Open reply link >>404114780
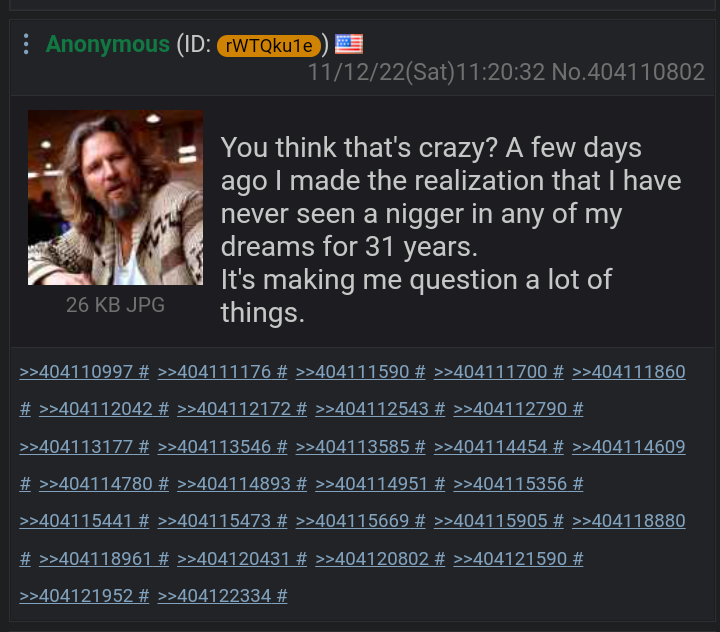 tap(96, 484)
